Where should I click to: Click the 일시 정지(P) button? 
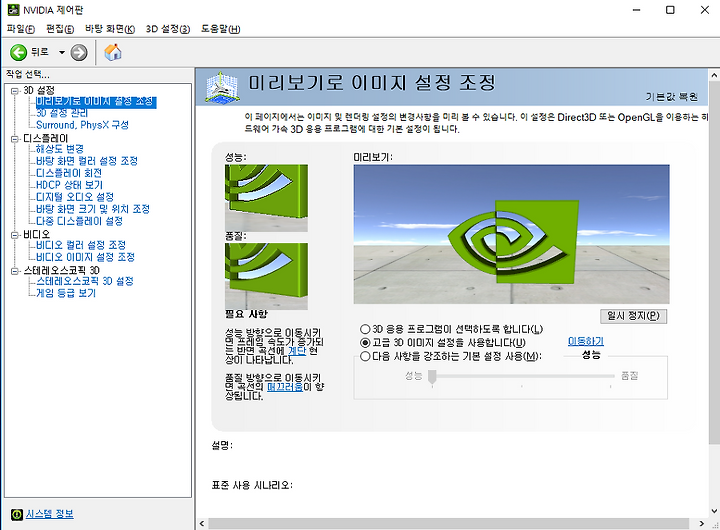633,316
